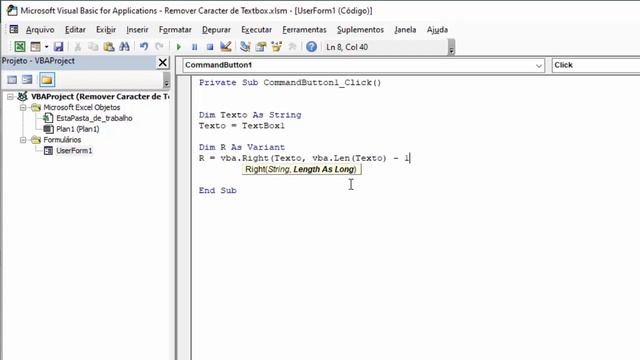Click the Break (pause) icon
Image resolution: width=640 pixels, height=360 pixels.
click(x=194, y=47)
